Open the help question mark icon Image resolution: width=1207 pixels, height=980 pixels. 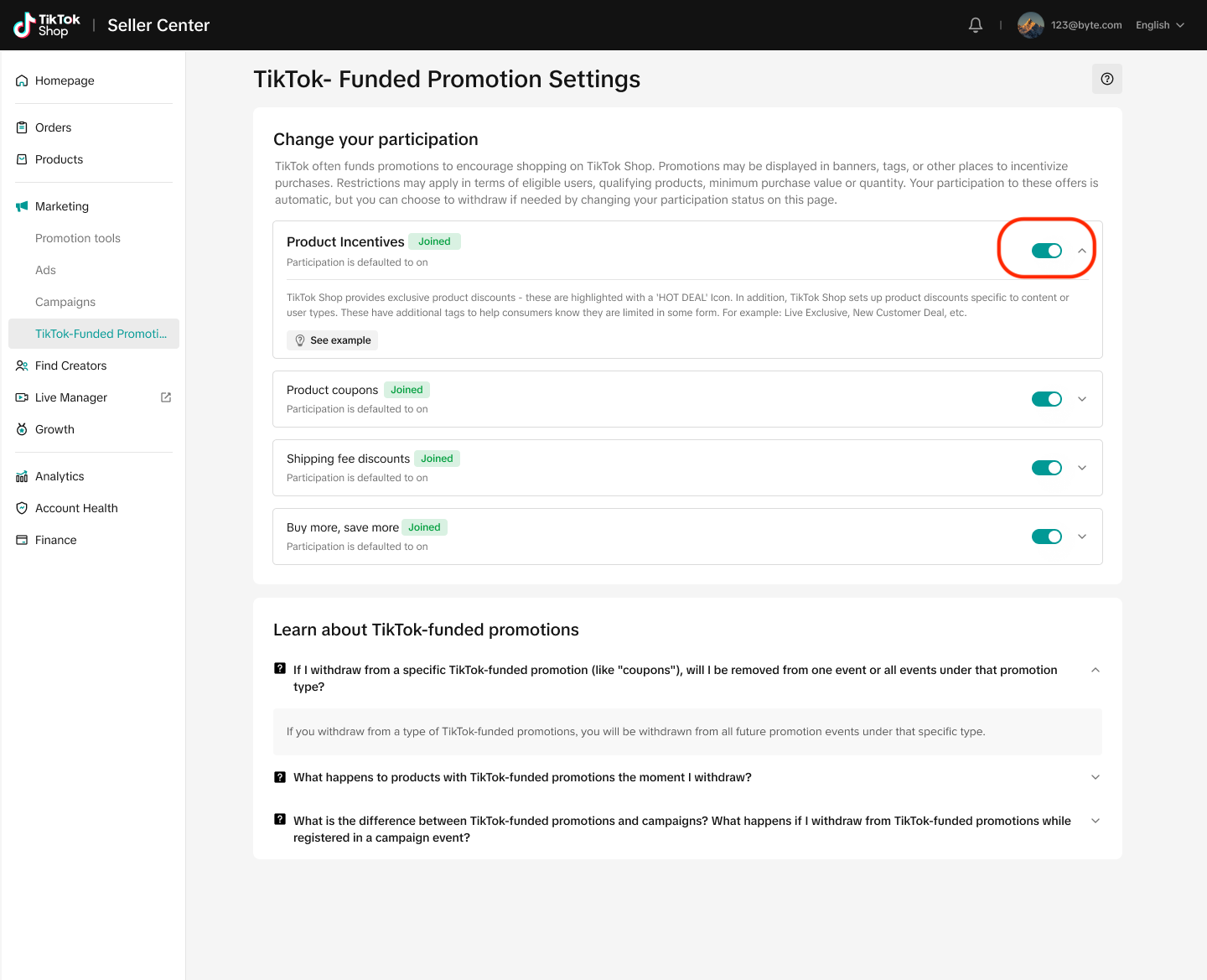[x=1106, y=79]
